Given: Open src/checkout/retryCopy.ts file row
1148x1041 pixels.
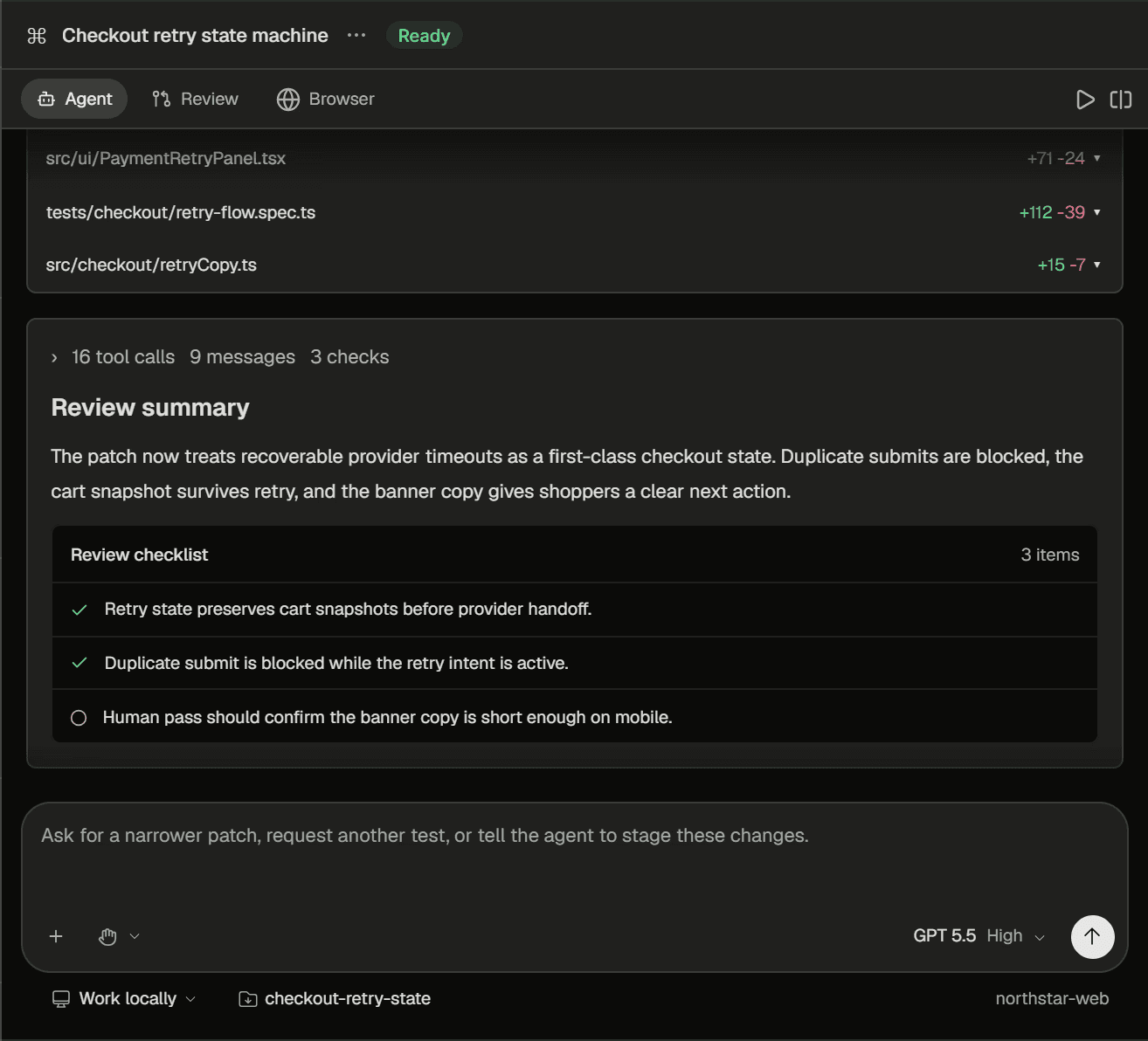Looking at the screenshot, I should coord(574,265).
